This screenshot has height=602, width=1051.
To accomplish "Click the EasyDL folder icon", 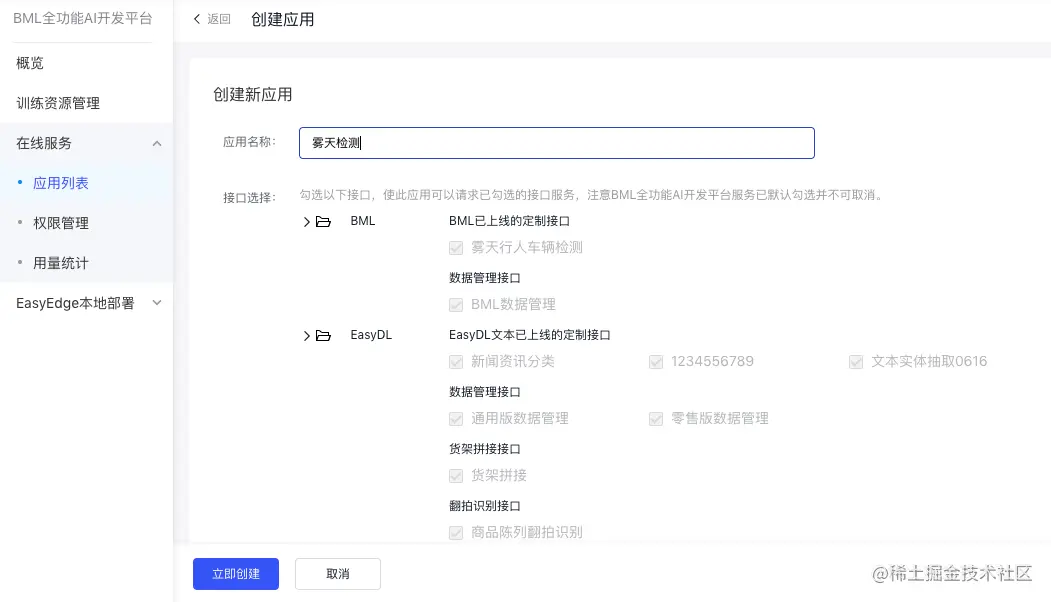I will 323,336.
